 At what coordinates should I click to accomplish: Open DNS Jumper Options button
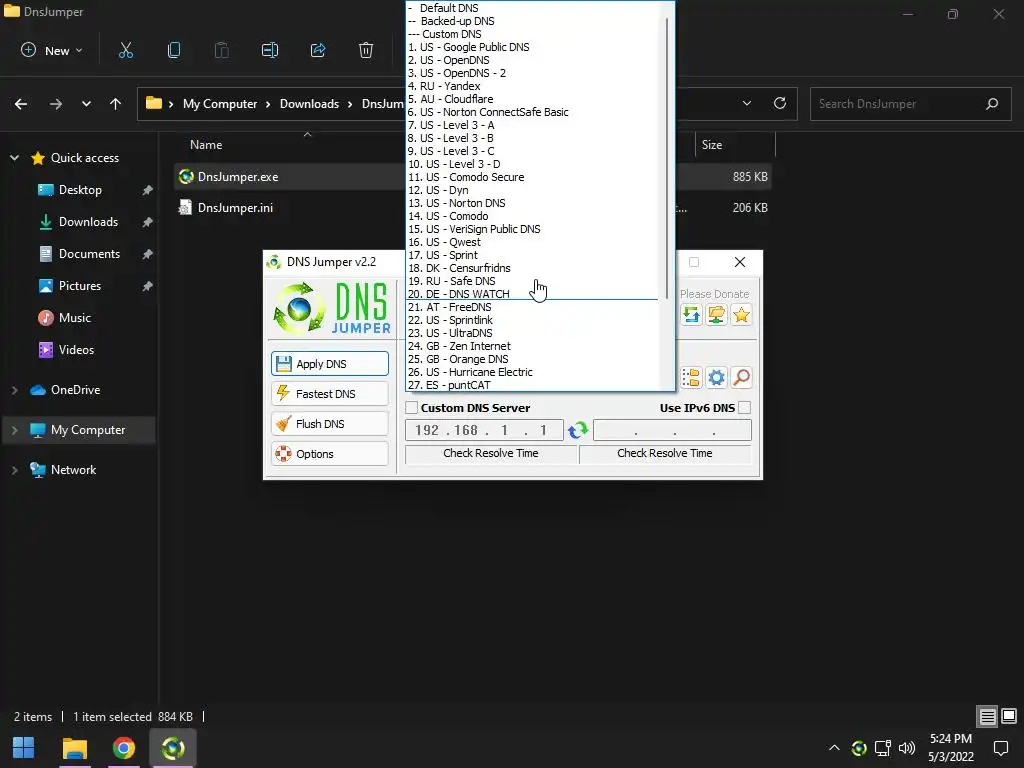pyautogui.click(x=330, y=454)
